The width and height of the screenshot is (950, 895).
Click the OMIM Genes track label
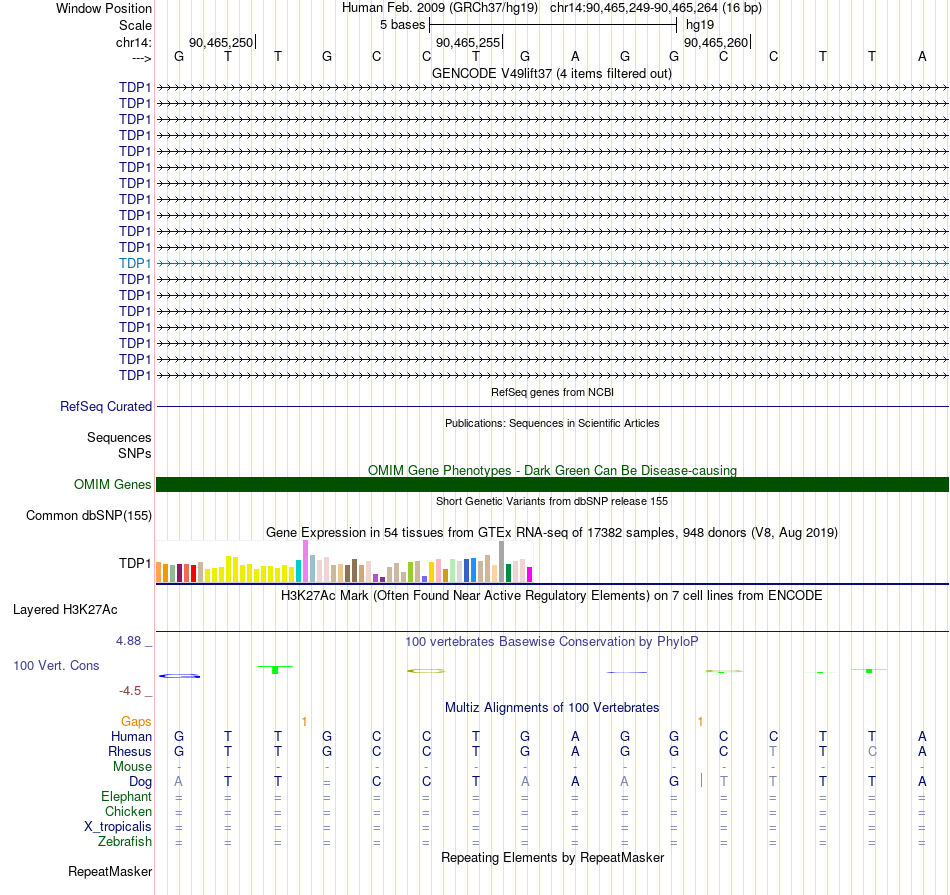(x=112, y=484)
